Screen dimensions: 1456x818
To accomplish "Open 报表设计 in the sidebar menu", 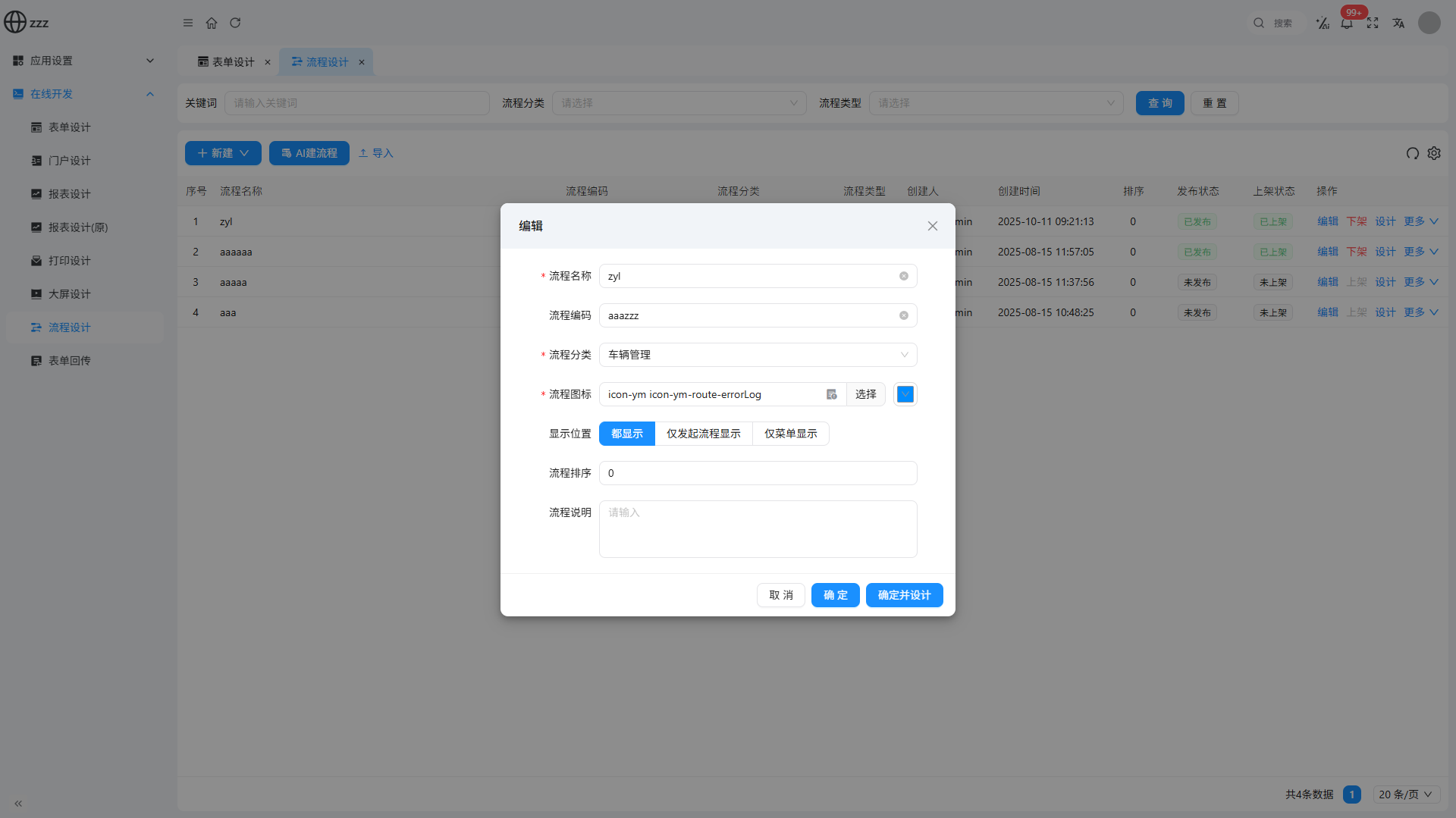I will pos(69,194).
